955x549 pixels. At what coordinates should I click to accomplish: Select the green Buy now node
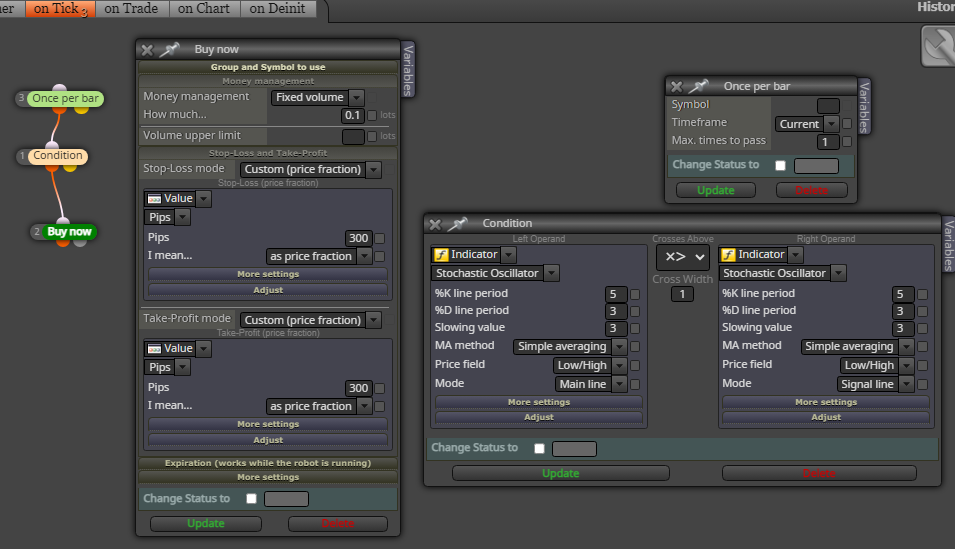64,232
